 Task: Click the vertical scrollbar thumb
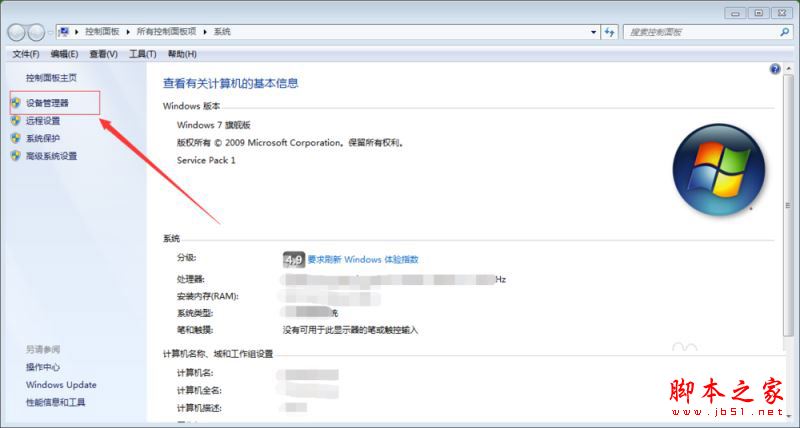coord(787,206)
